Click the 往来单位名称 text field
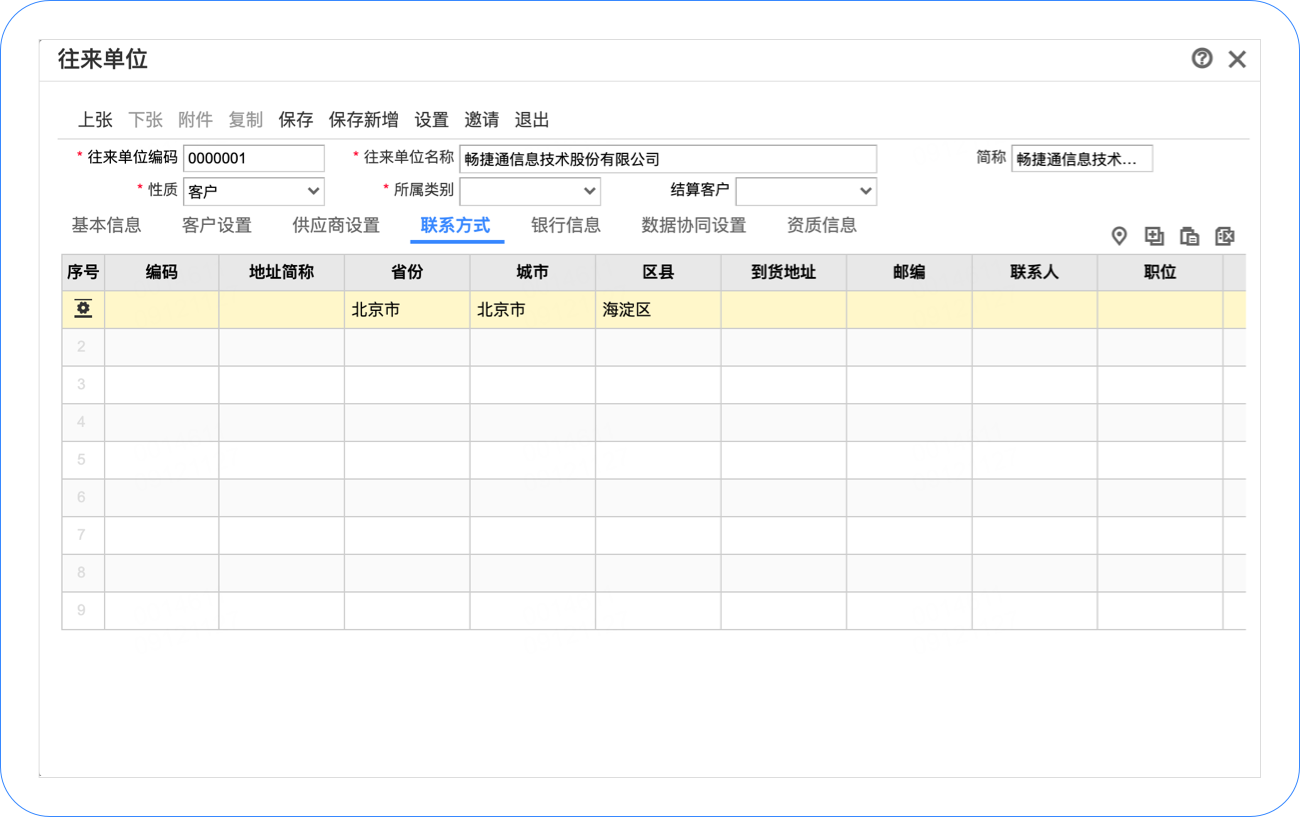This screenshot has height=817, width=1300. click(x=668, y=159)
